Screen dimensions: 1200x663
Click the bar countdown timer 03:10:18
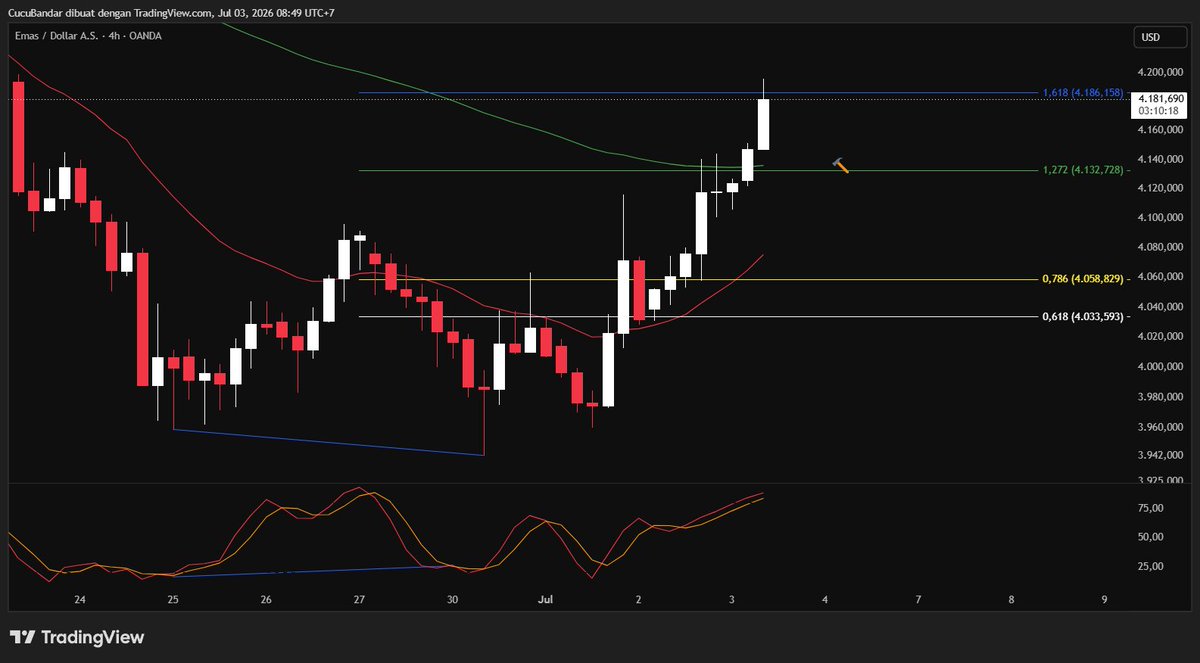(x=1157, y=111)
